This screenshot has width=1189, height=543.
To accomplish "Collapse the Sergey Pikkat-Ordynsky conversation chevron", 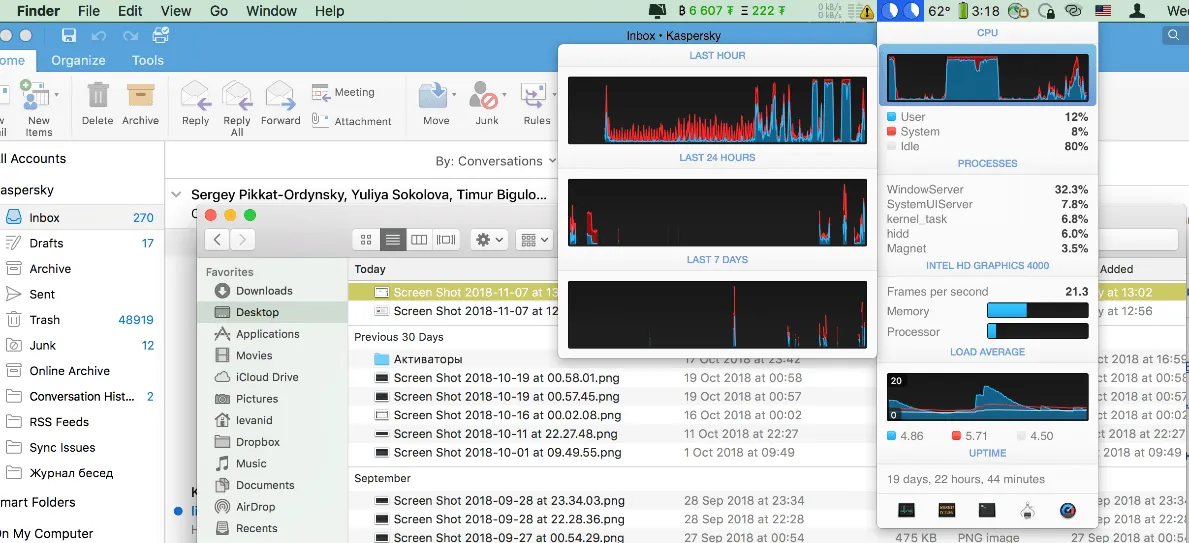I will (176, 194).
